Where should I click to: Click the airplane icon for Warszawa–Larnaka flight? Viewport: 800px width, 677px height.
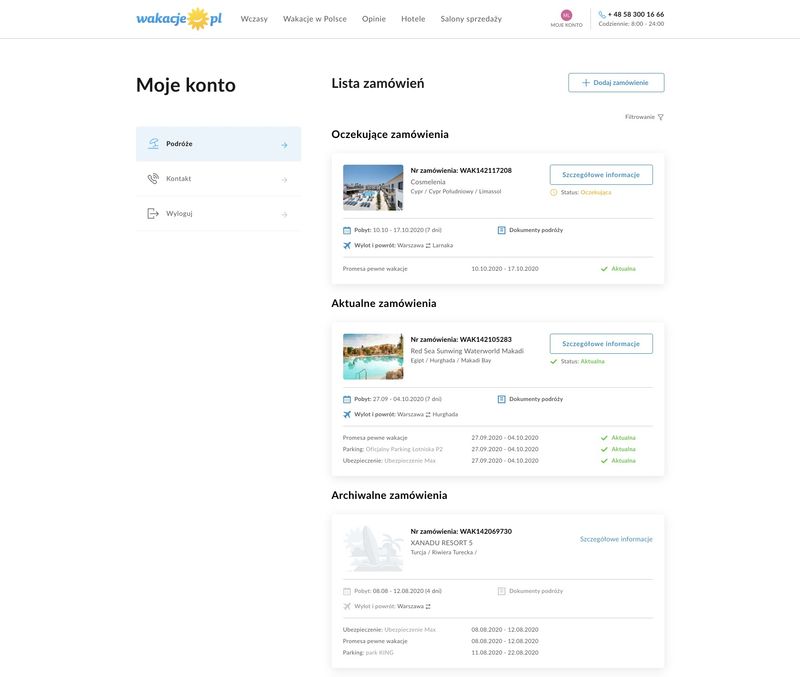click(x=347, y=245)
